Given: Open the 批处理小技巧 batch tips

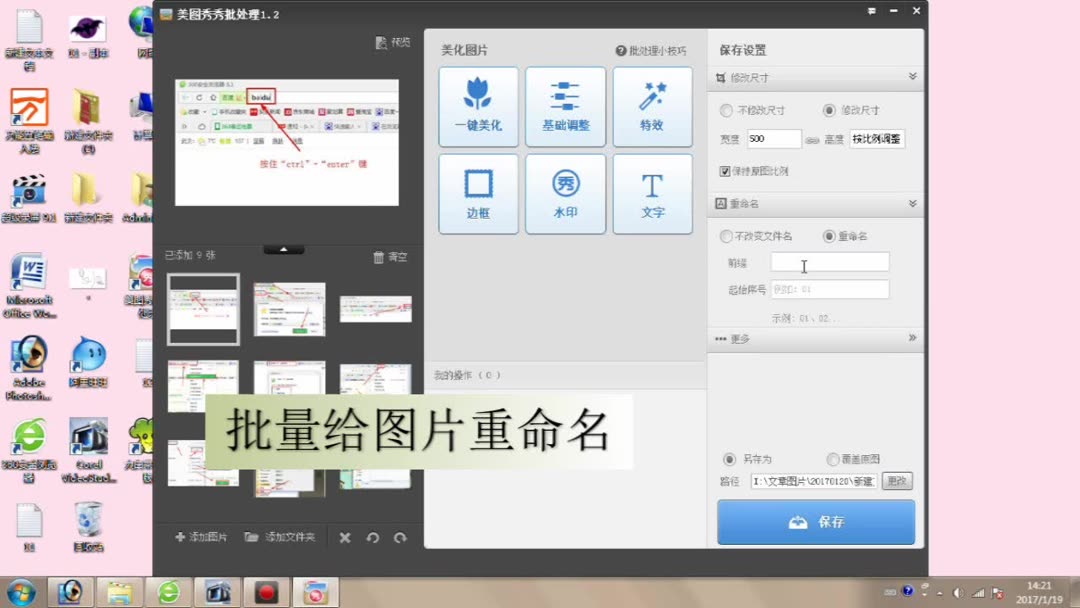Looking at the screenshot, I should [649, 49].
